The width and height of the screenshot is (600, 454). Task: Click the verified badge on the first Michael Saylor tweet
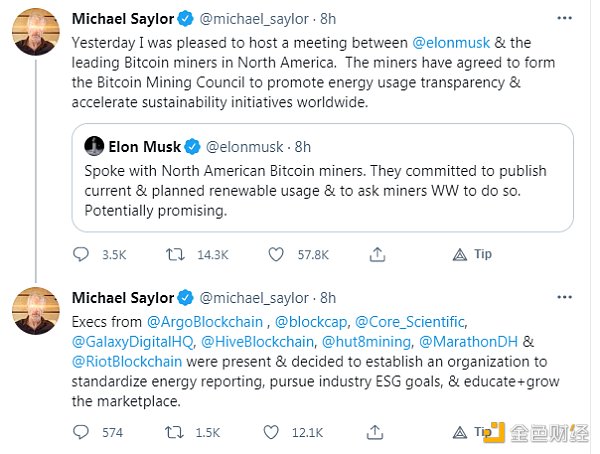pos(186,18)
